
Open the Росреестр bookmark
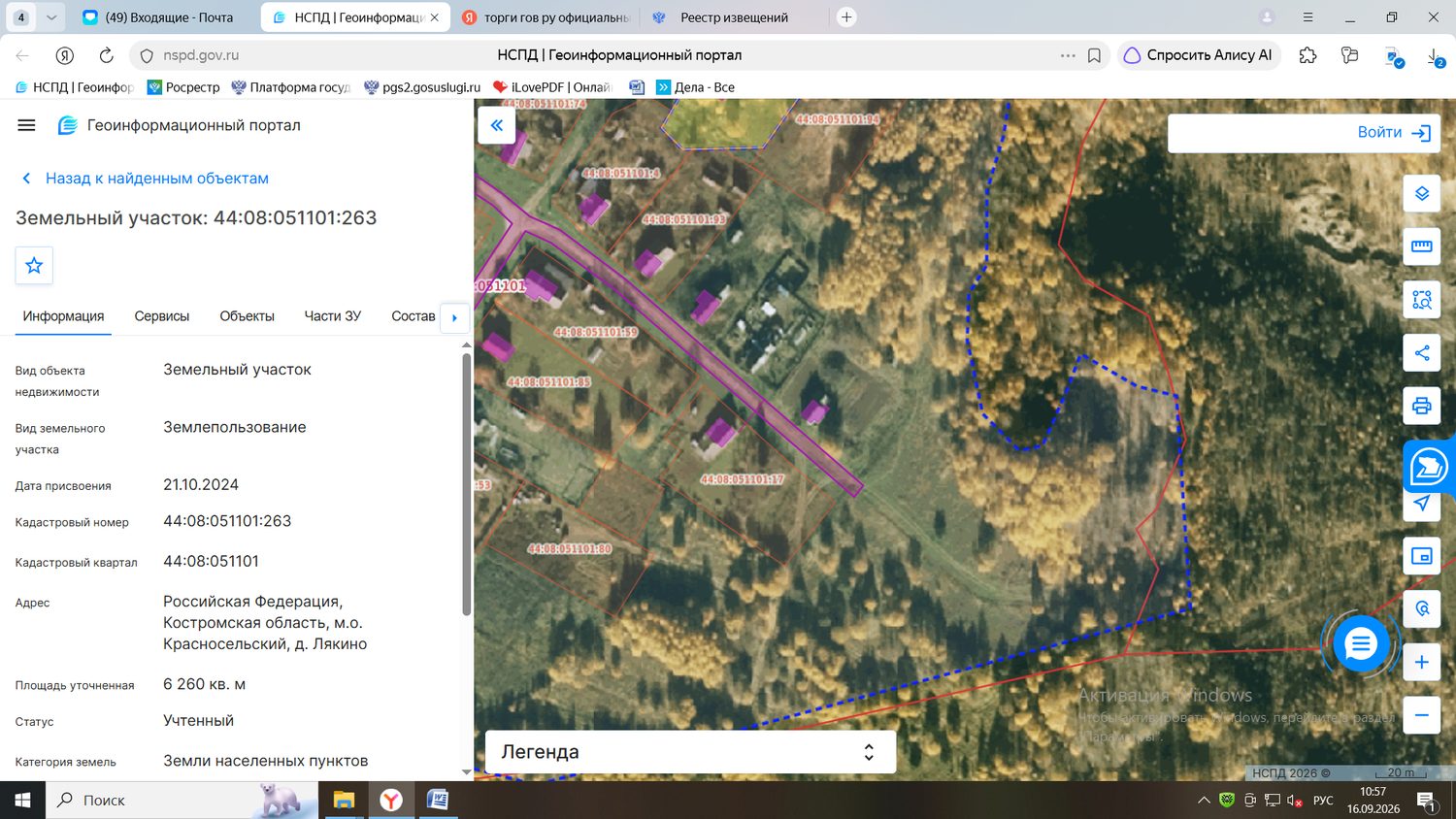(x=183, y=87)
